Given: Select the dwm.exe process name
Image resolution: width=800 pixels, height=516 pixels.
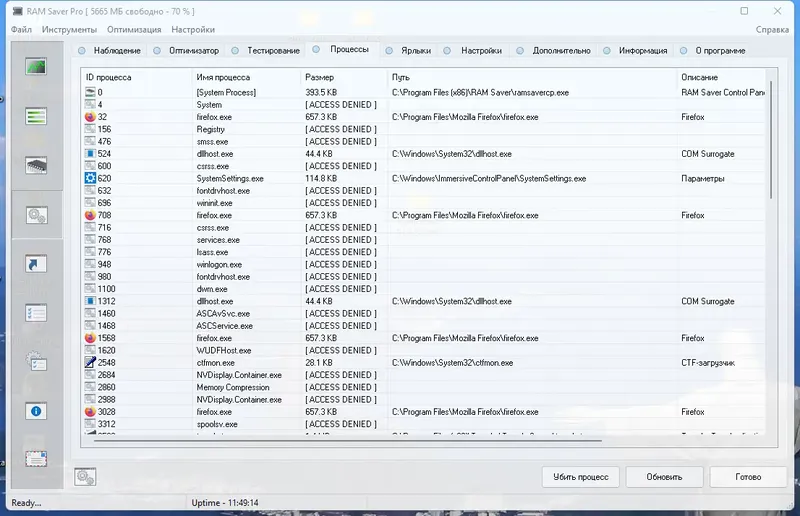Looking at the screenshot, I should [x=212, y=289].
